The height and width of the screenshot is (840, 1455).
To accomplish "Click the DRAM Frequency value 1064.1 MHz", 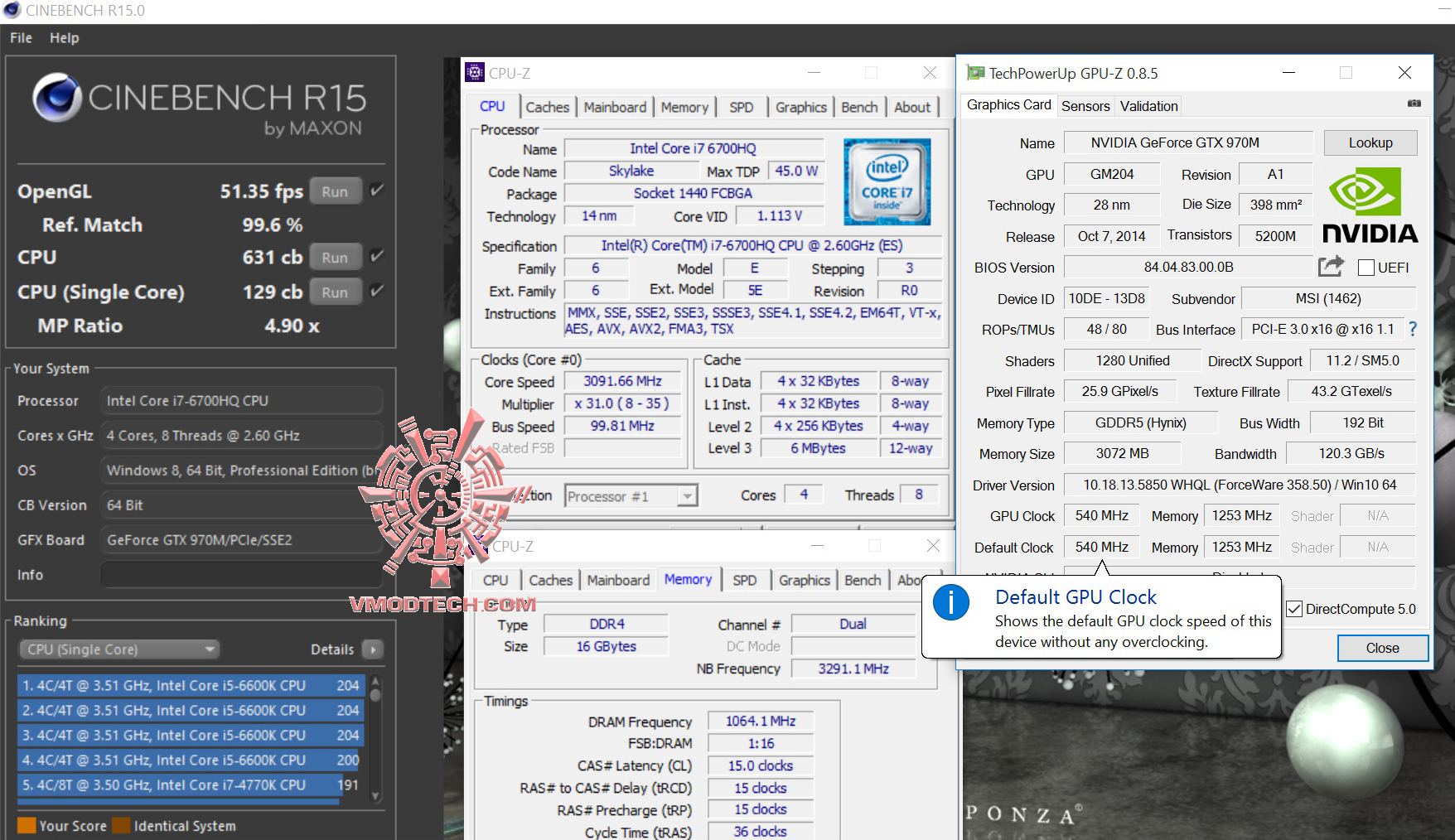I will tap(761, 722).
